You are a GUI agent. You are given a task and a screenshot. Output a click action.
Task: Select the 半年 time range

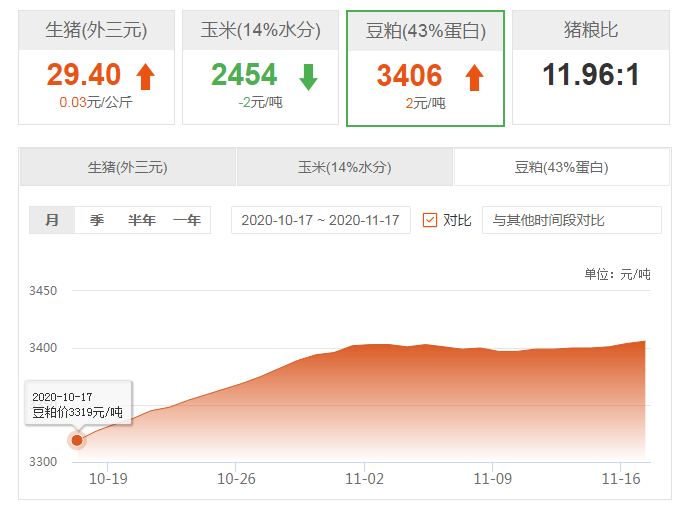[x=142, y=220]
